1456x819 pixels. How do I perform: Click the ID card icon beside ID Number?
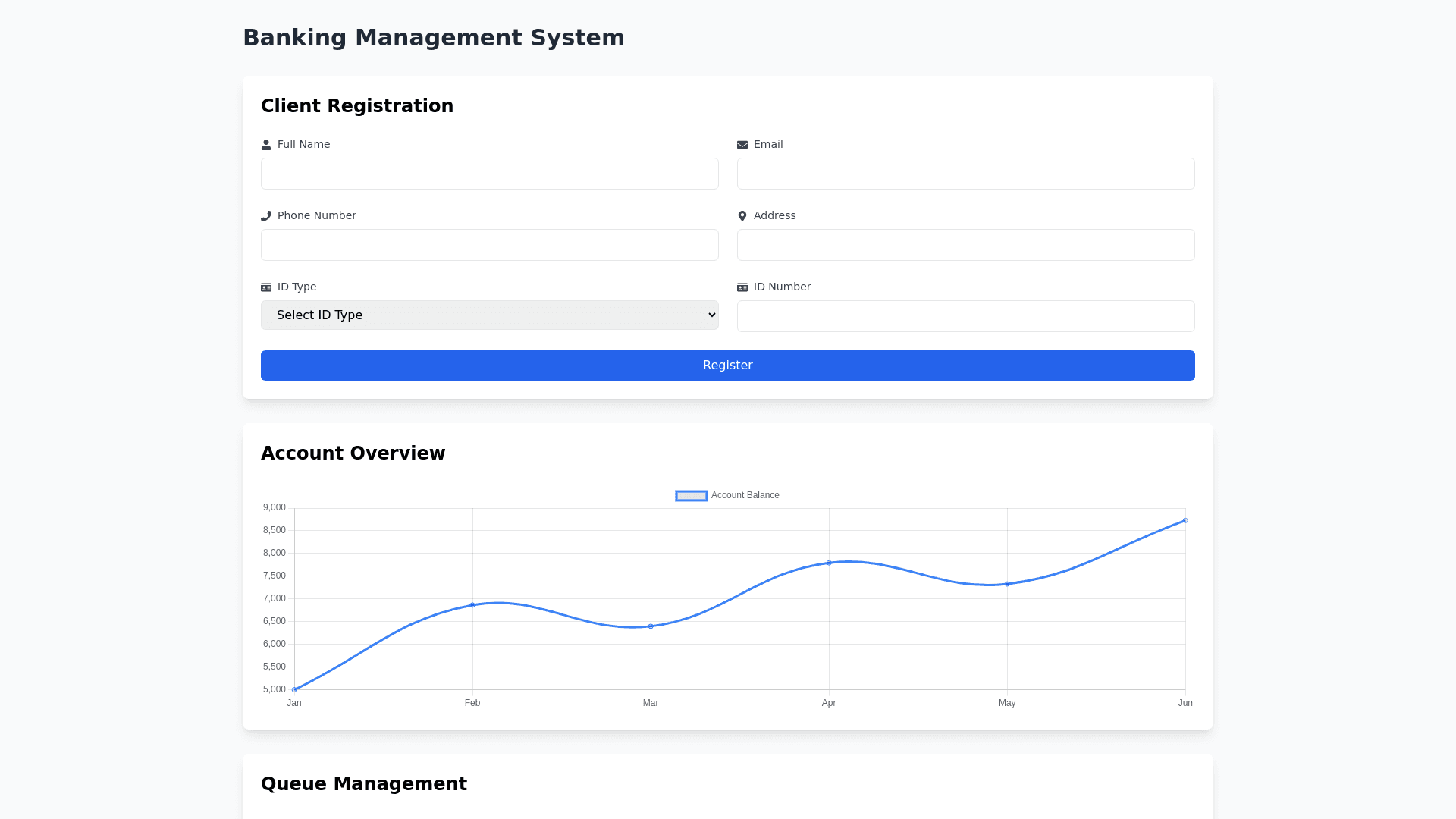tap(742, 287)
